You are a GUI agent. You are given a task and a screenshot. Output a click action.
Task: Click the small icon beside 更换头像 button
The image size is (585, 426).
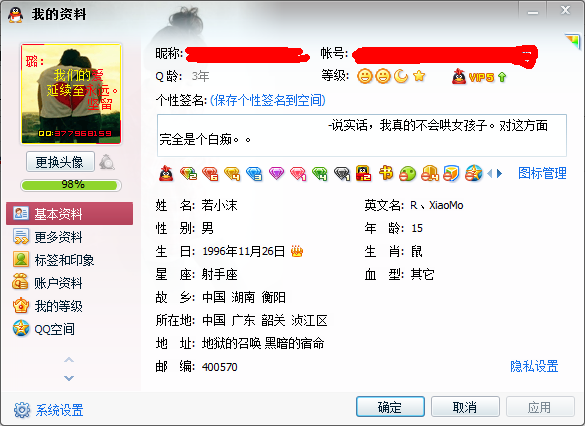[x=107, y=162]
